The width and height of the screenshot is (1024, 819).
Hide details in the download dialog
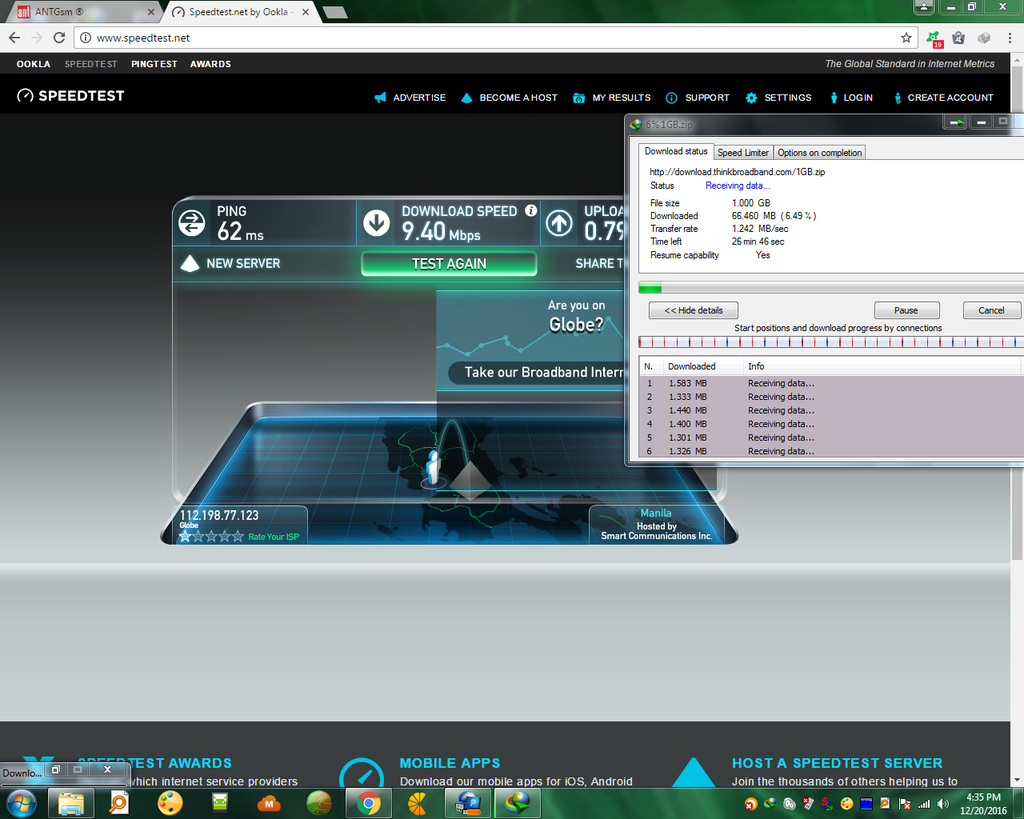click(x=694, y=310)
